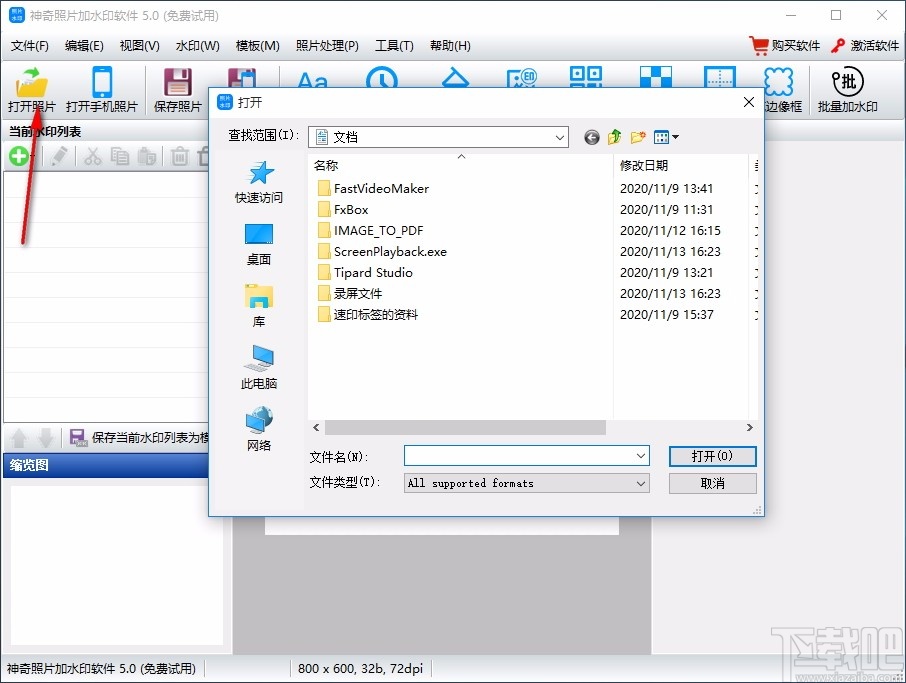Move watermark down with arrow icon
Viewport: 906px width, 683px height.
click(46, 438)
